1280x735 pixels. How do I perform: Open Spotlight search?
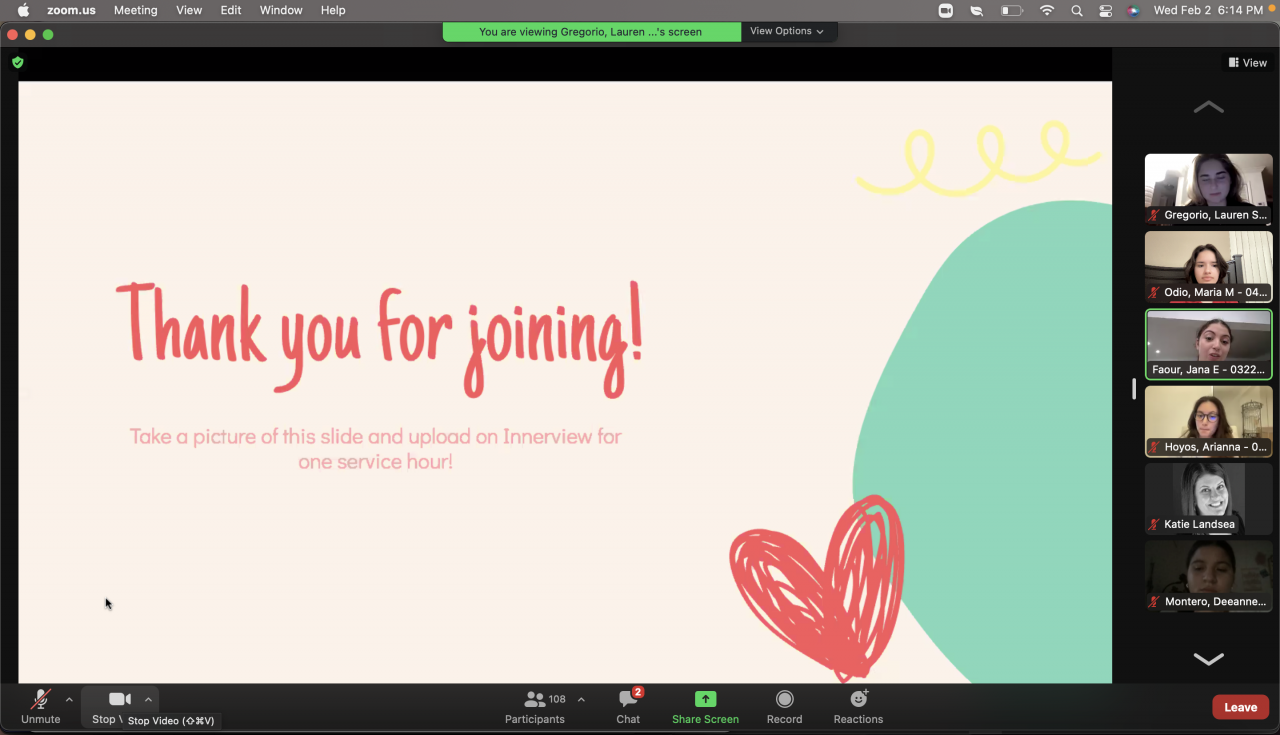coord(1076,10)
